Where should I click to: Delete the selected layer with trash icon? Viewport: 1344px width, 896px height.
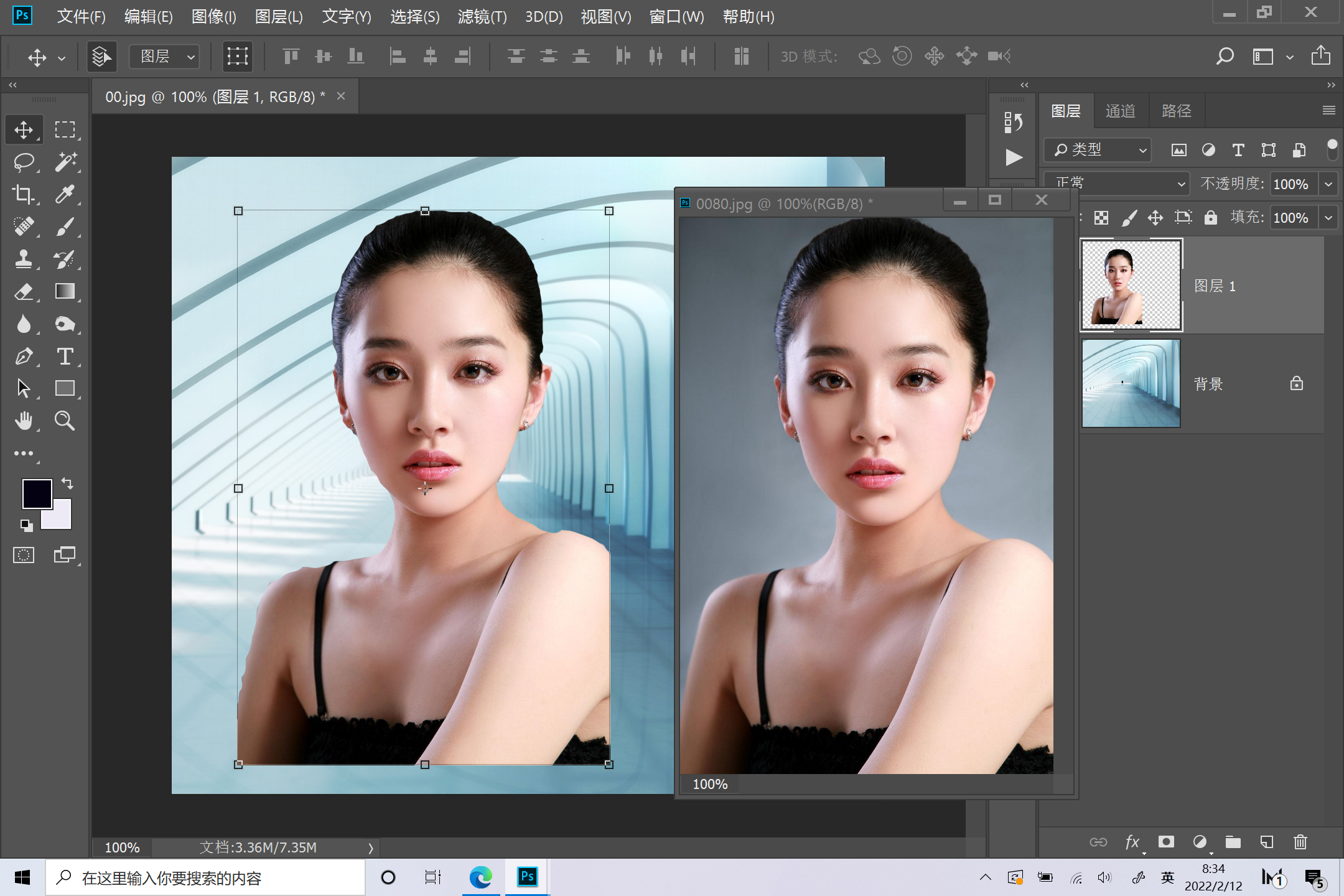1300,842
